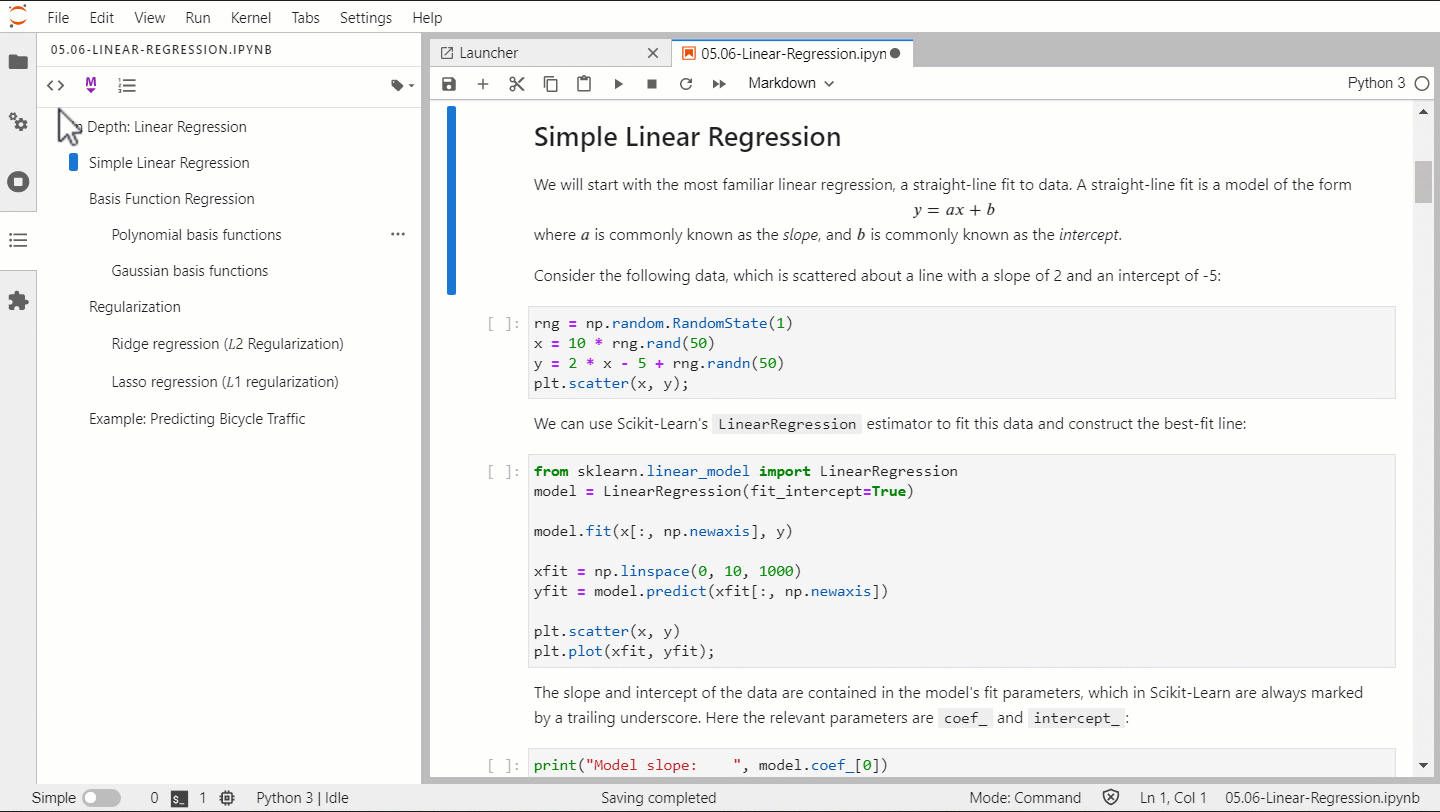The height and width of the screenshot is (812, 1440).
Task: Switch Simple interface mode on
Action: [101, 797]
